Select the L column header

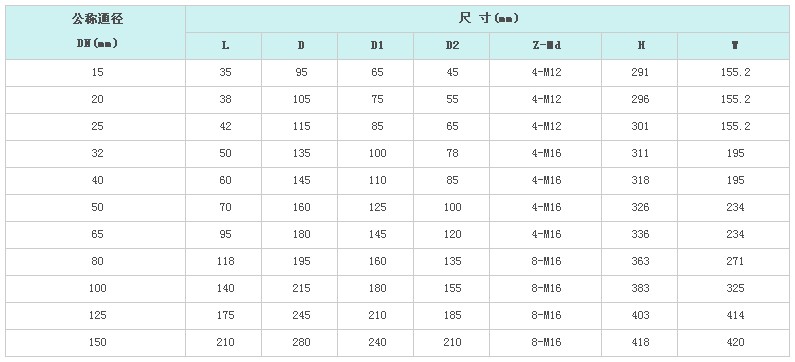[x=224, y=46]
